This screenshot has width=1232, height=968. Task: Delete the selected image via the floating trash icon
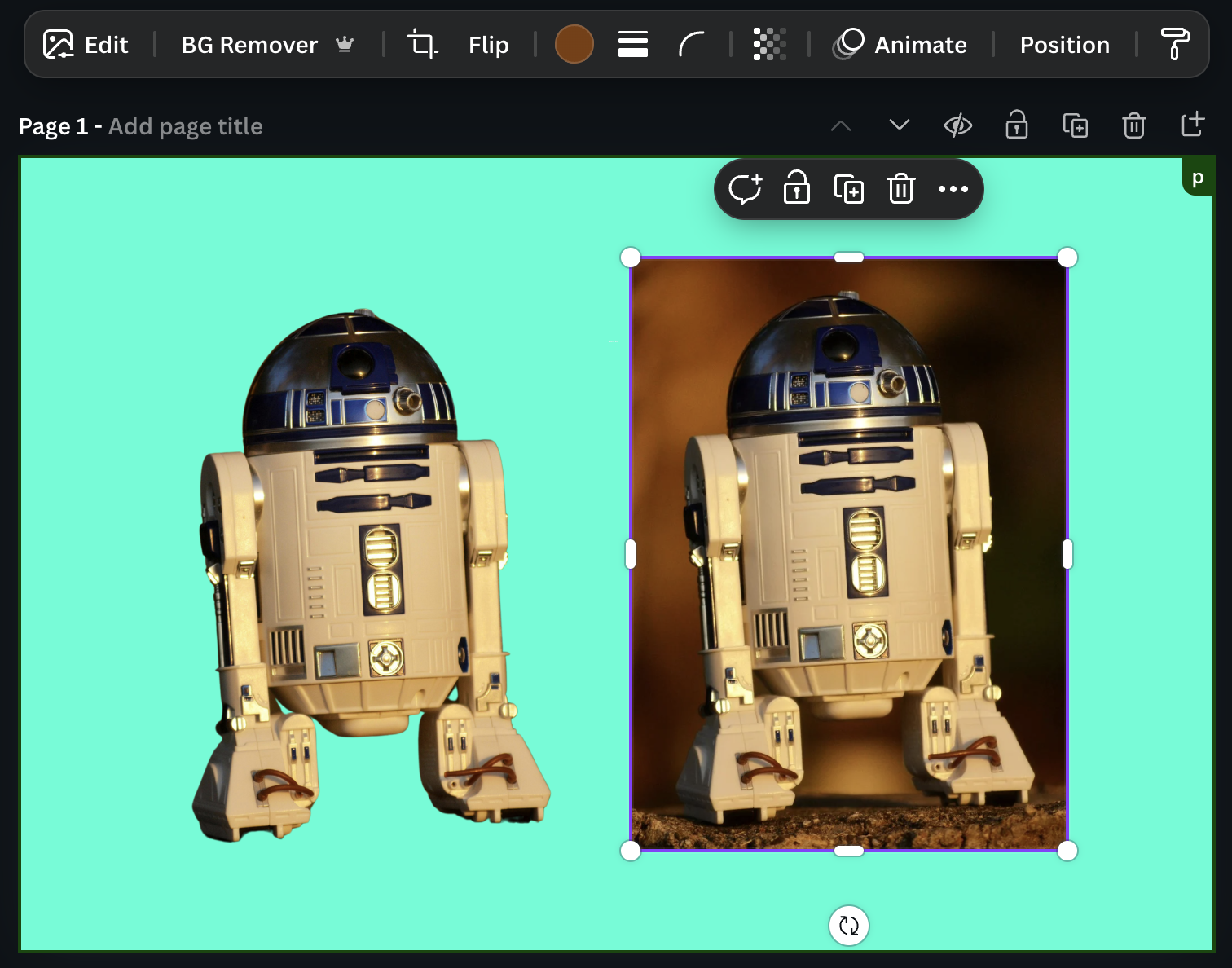(901, 189)
